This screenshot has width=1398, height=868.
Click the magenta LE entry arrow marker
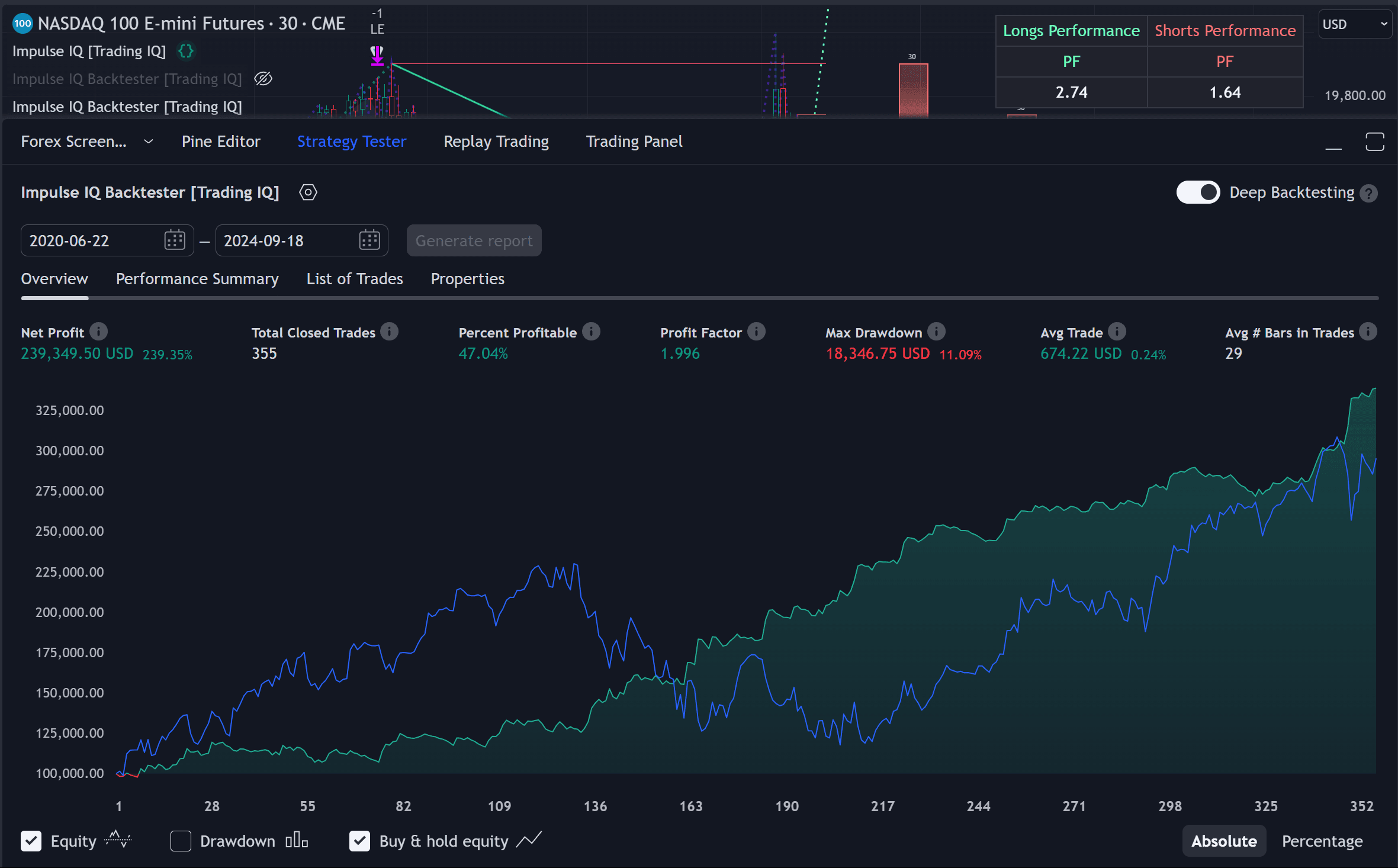[377, 55]
